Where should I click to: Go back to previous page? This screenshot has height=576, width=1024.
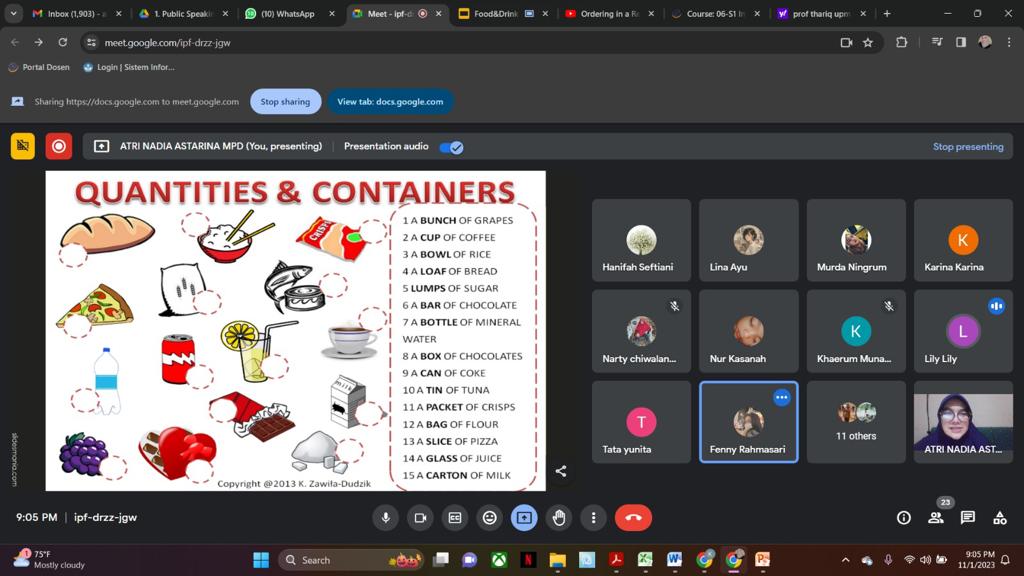pos(14,42)
